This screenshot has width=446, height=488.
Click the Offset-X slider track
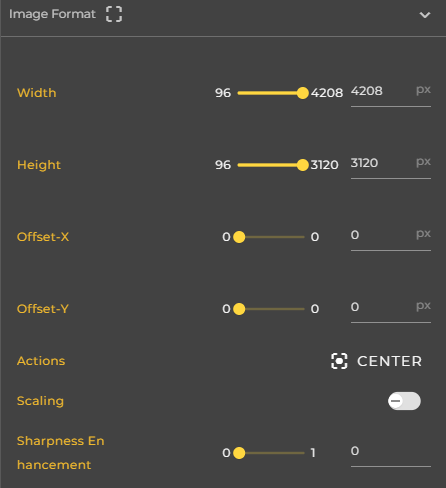pos(271,237)
